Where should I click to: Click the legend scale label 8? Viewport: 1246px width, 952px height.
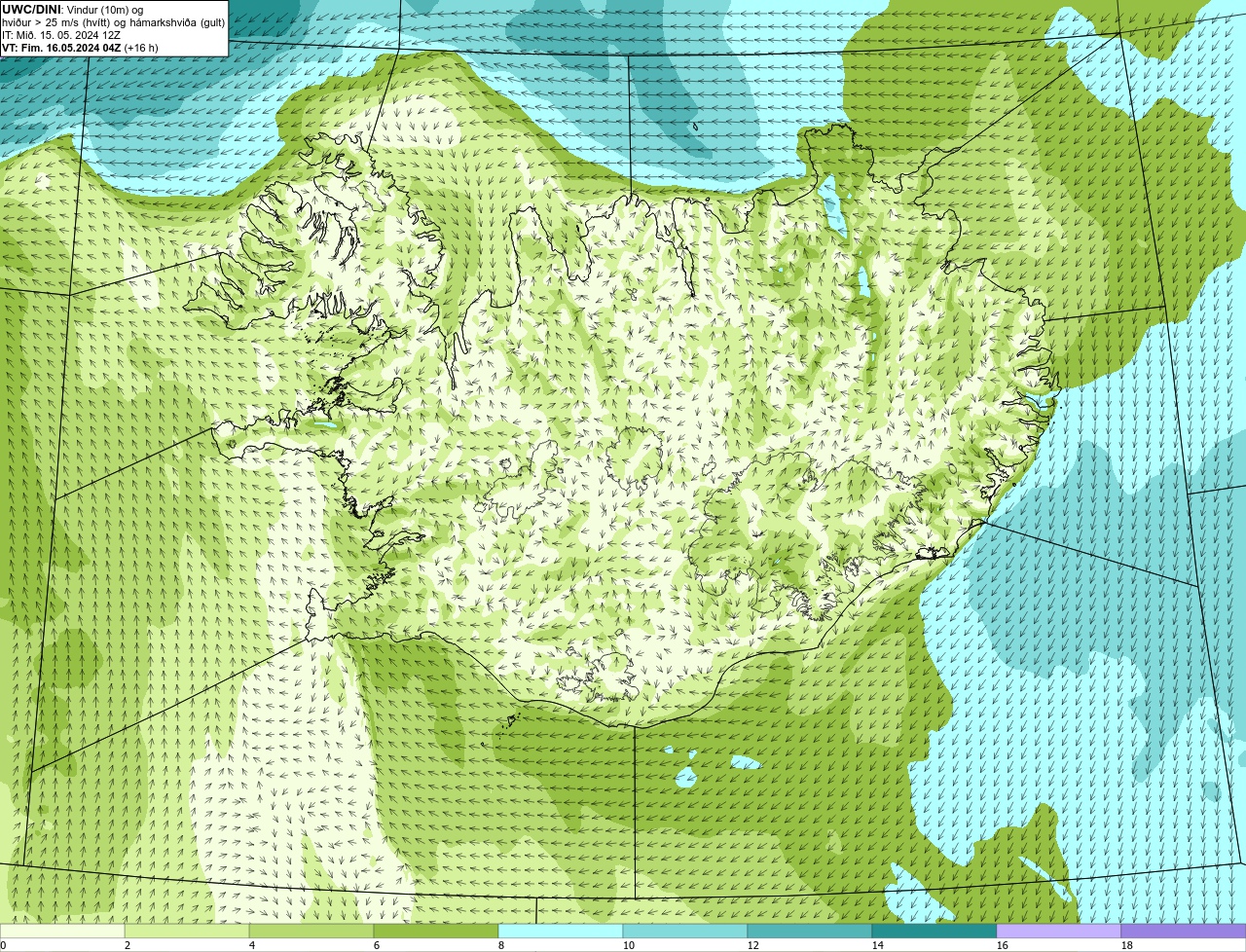(501, 945)
